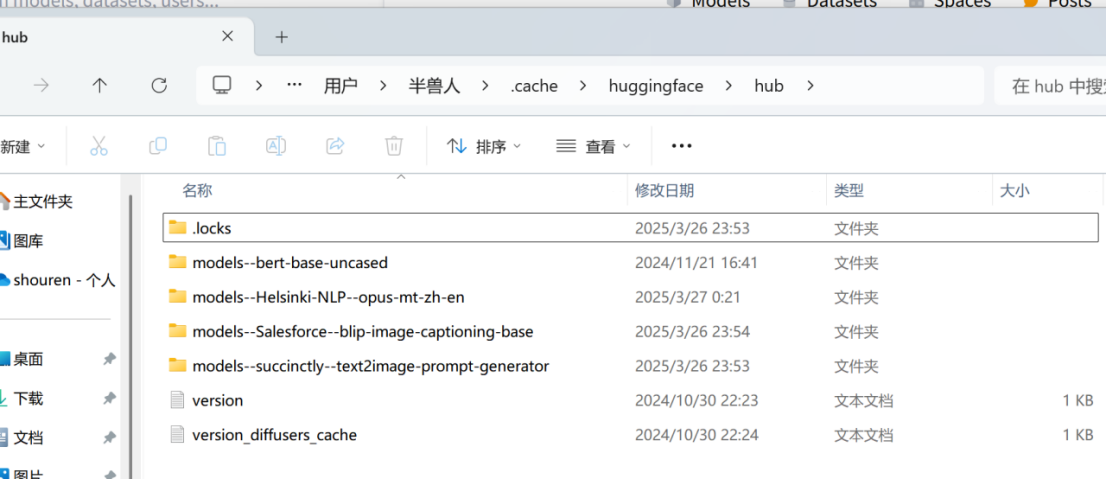This screenshot has width=1107, height=480.
Task: Expand the 新建 new item dropdown
Action: tap(22, 147)
